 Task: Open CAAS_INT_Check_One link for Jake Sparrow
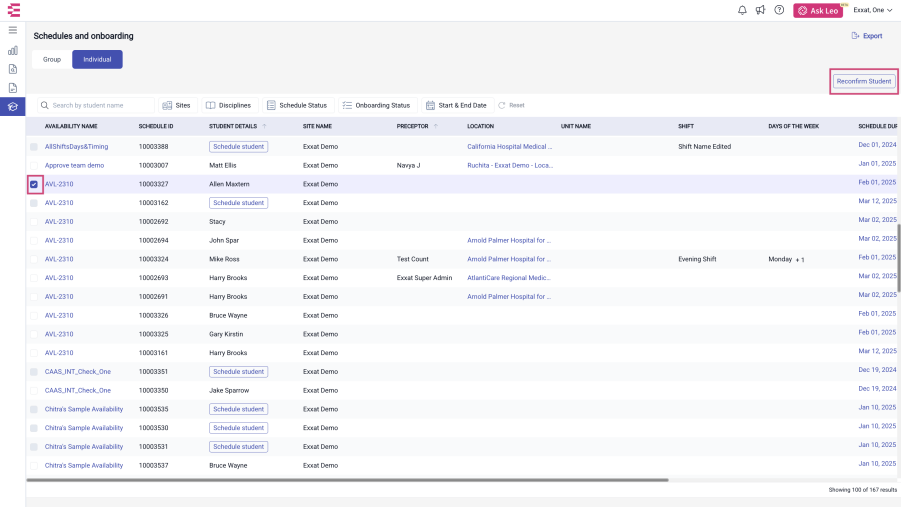tap(78, 390)
